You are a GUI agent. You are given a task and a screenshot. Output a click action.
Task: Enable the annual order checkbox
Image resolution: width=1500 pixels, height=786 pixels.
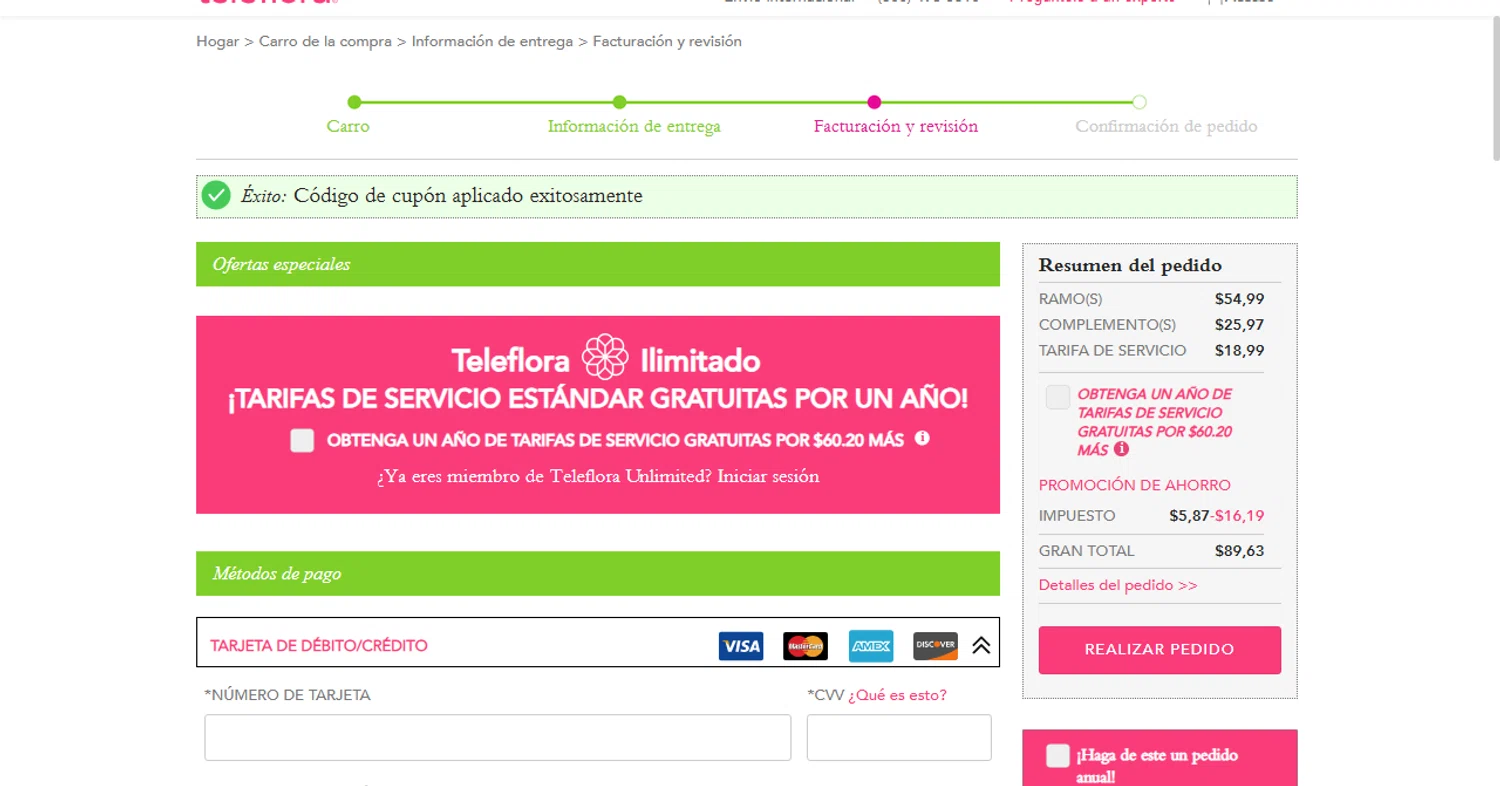tap(1058, 756)
